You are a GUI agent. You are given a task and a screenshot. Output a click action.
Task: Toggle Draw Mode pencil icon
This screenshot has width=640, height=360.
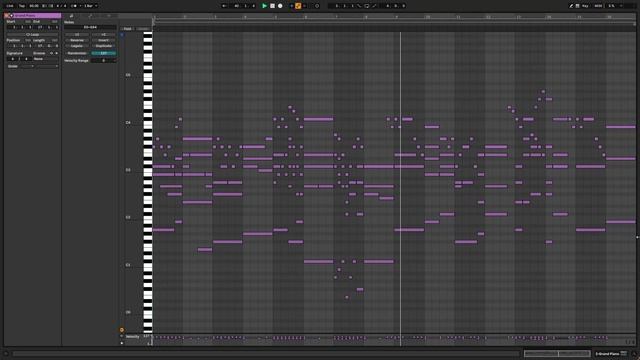coord(571,6)
